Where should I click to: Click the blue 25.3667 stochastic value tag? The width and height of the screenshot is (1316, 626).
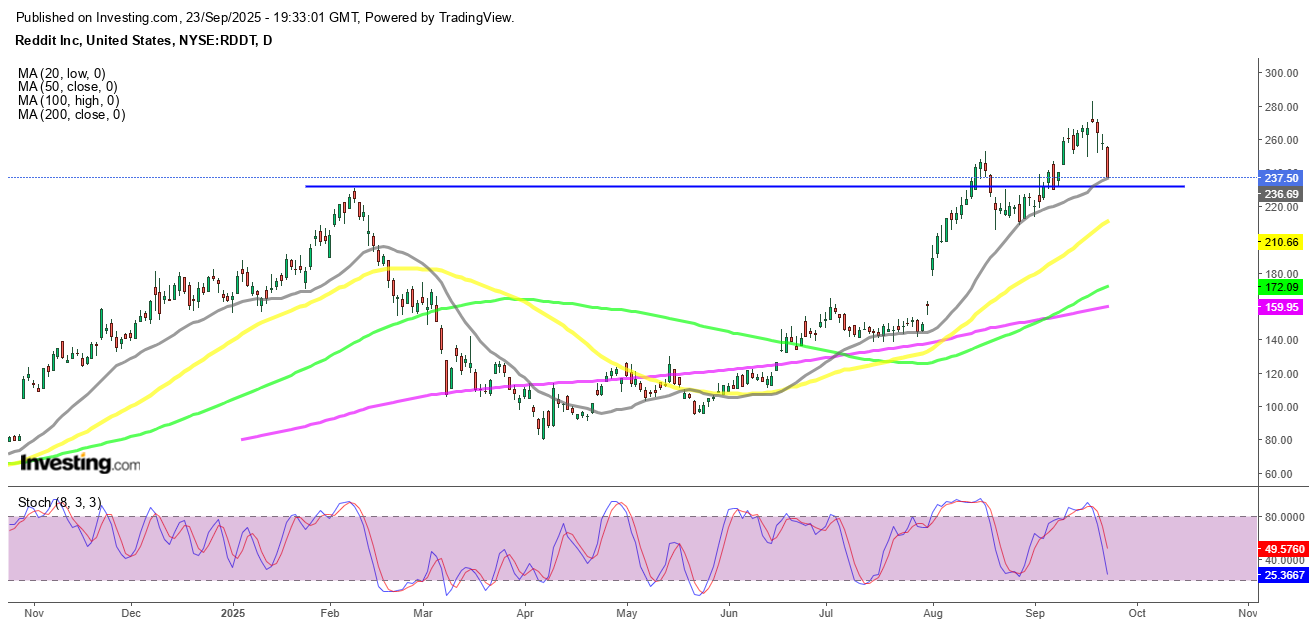coord(1283,577)
